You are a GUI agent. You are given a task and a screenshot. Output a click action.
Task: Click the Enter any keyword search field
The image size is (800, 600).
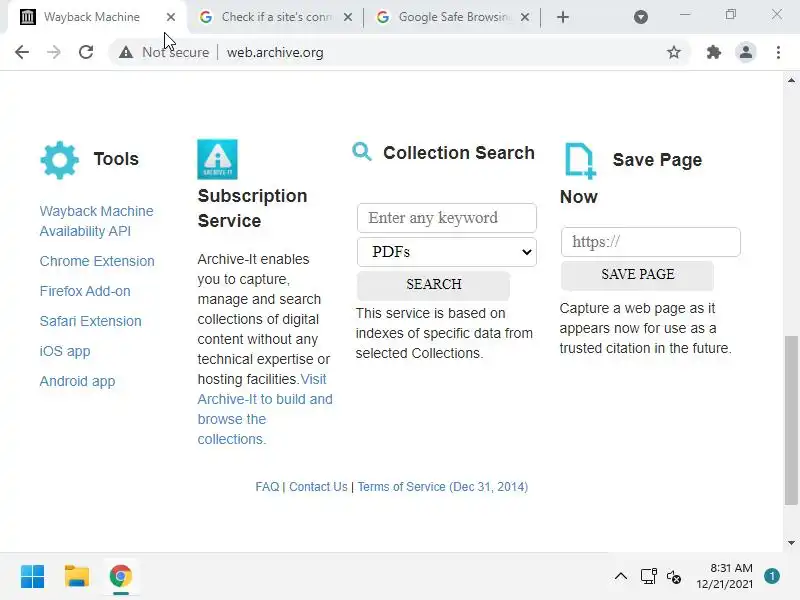tap(447, 218)
